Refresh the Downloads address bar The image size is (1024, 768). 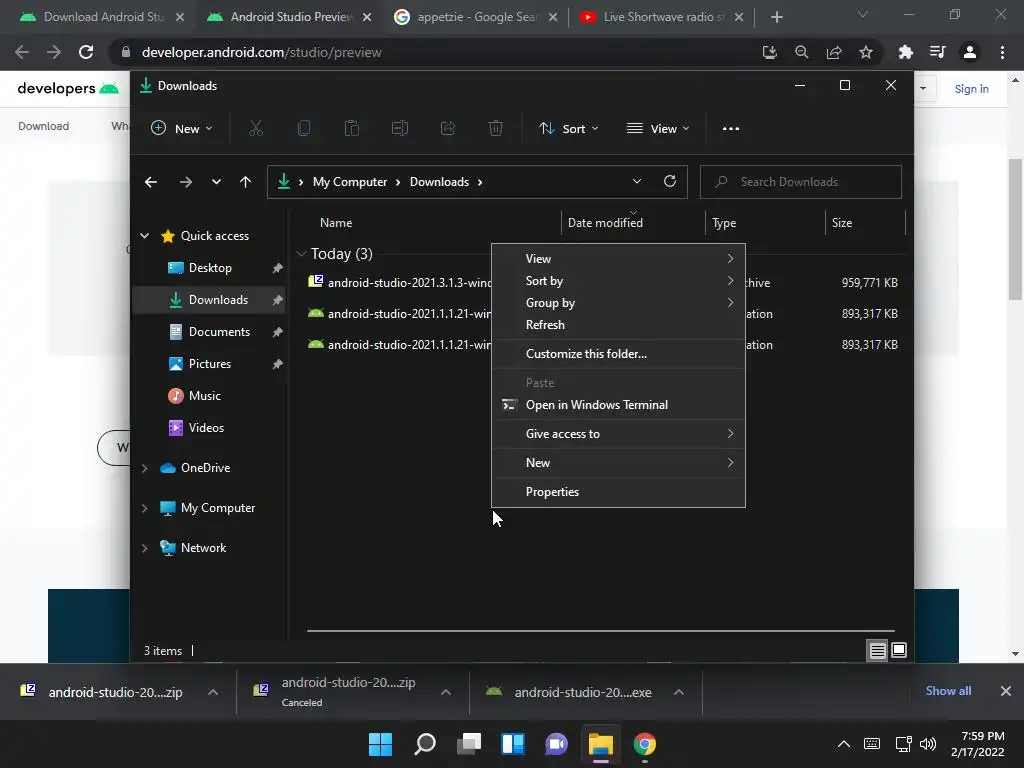669,182
